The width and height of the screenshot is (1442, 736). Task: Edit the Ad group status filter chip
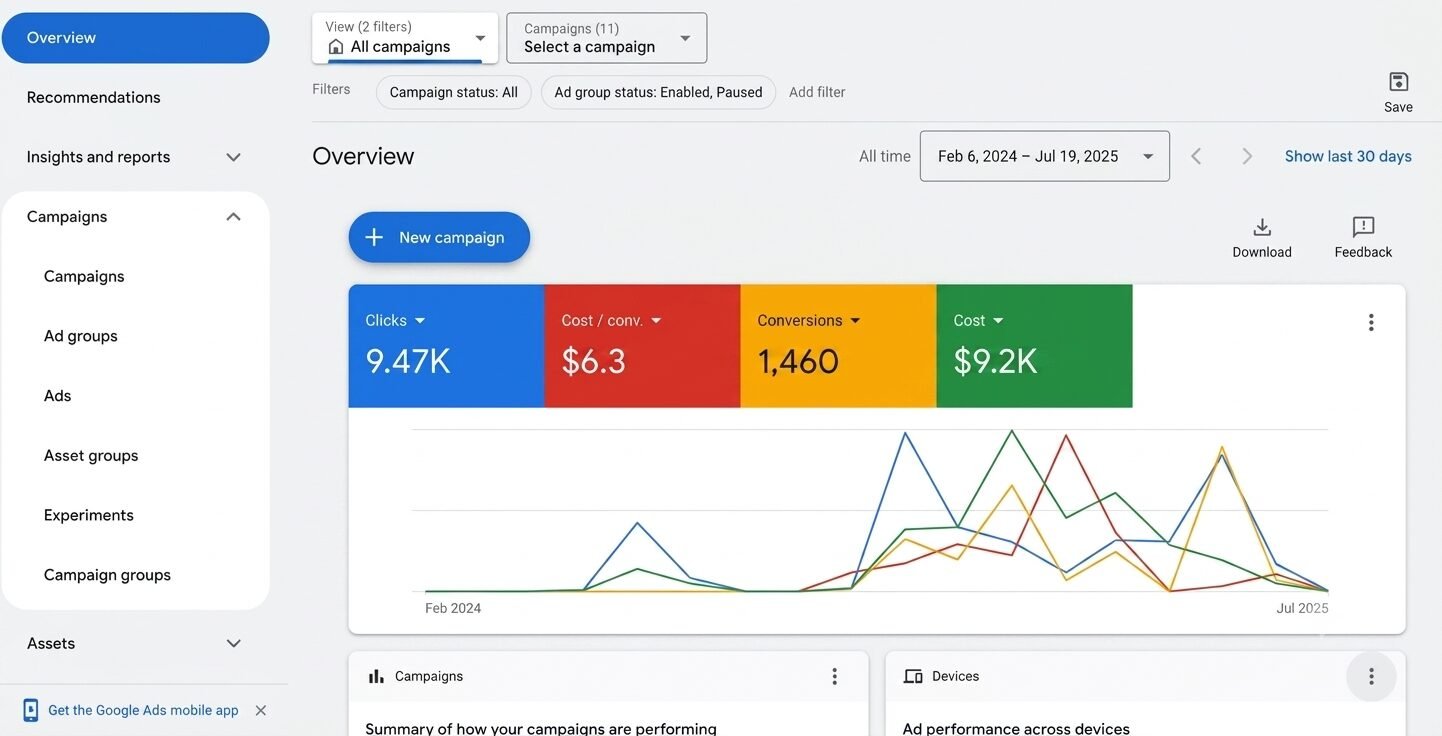658,92
